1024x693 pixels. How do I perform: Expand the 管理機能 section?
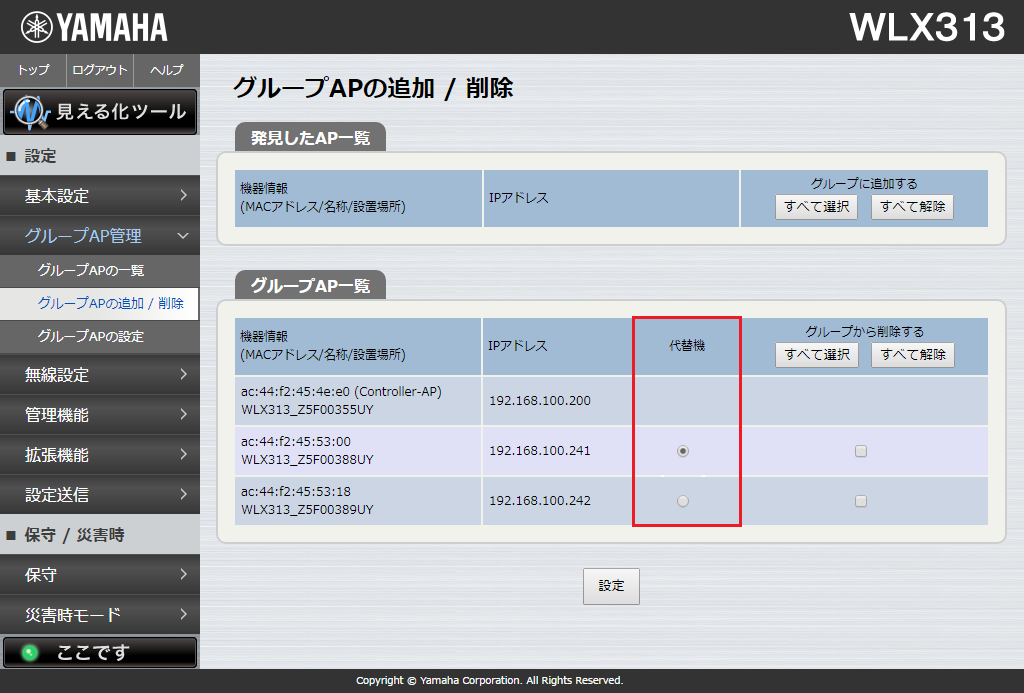pyautogui.click(x=100, y=414)
